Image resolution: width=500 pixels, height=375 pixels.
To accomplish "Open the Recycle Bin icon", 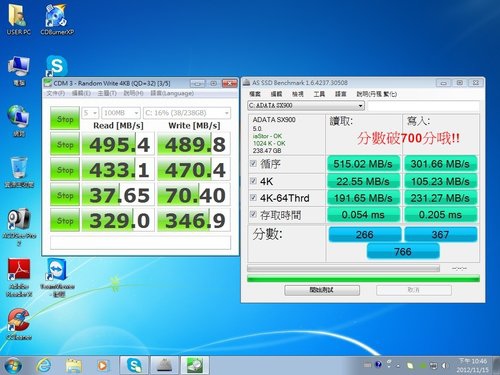I will (x=19, y=172).
